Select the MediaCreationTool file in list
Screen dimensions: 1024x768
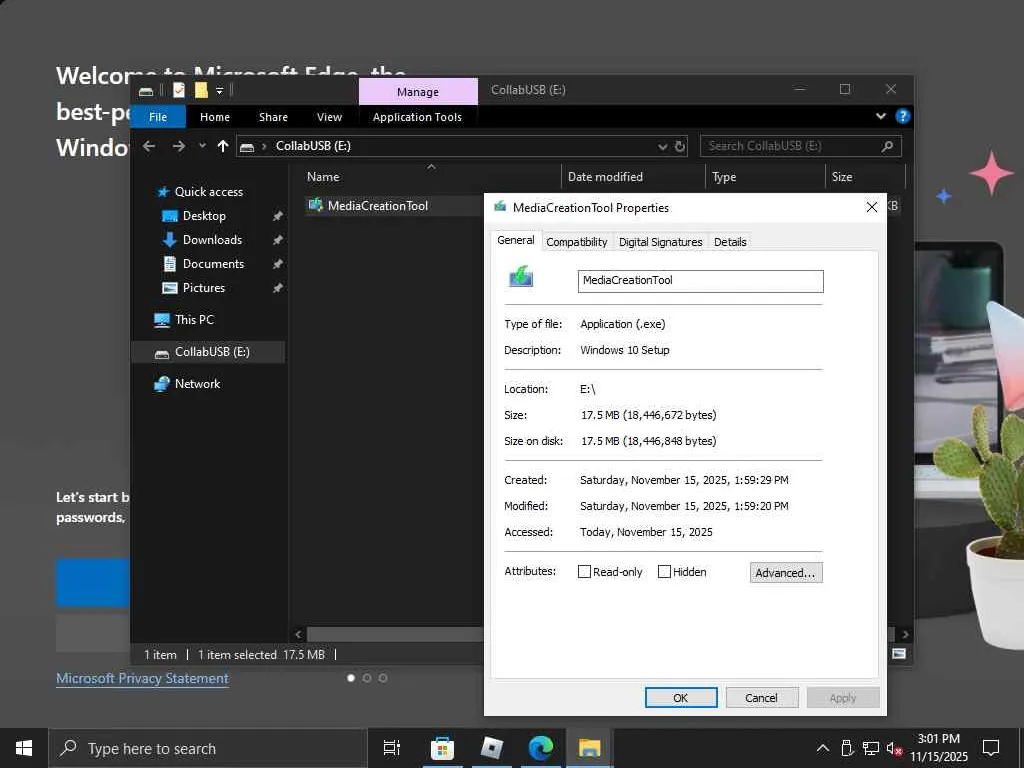point(377,206)
